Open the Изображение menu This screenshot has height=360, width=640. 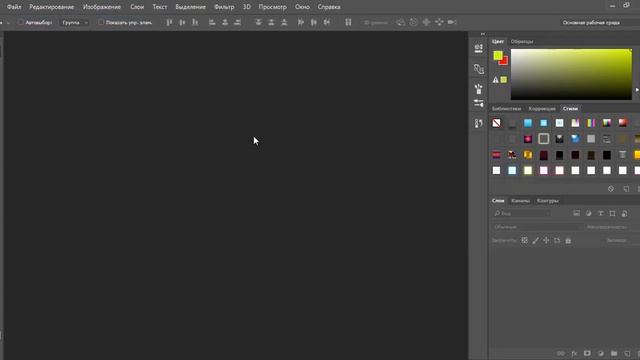tap(102, 7)
